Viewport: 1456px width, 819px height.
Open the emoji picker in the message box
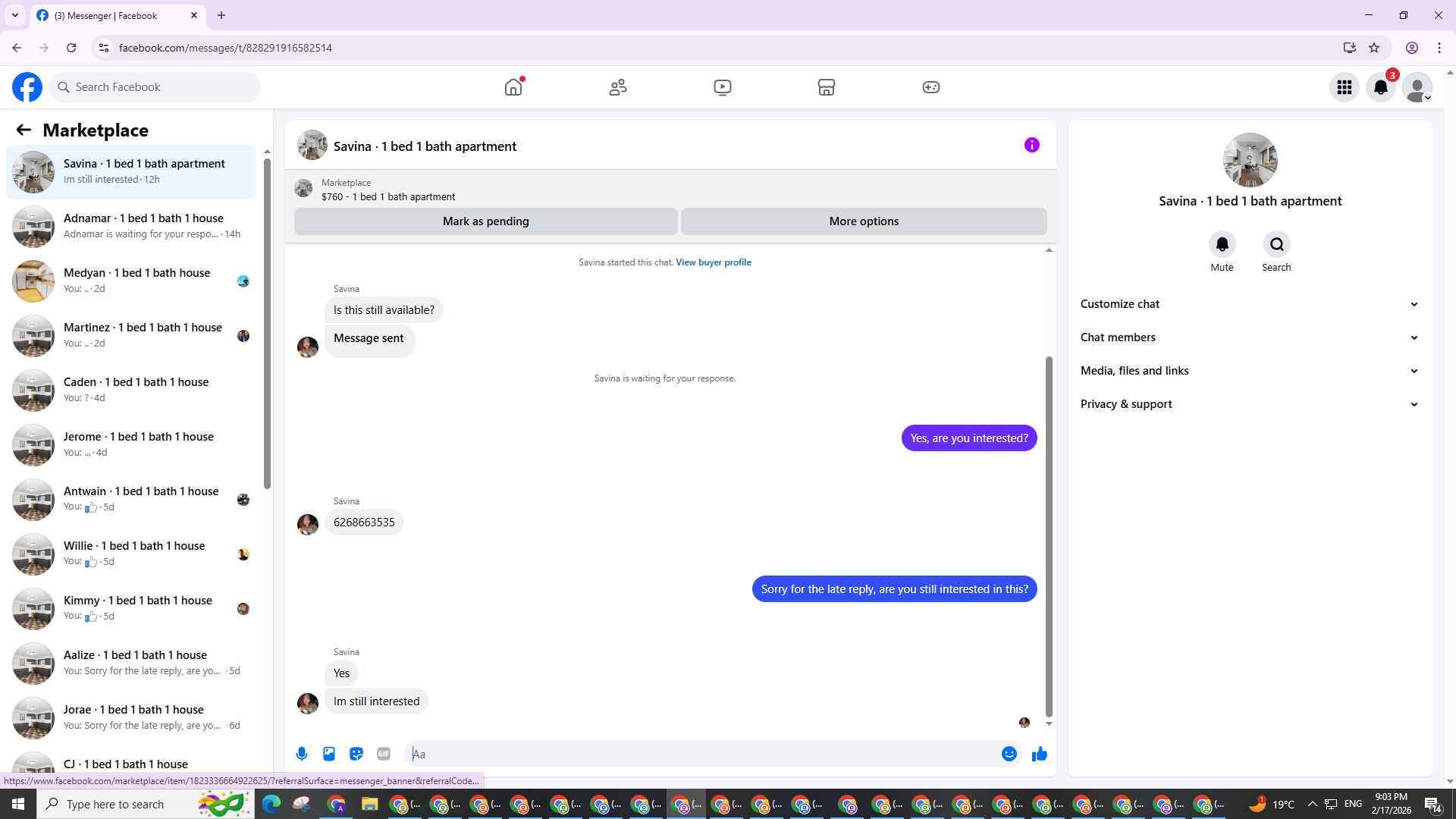pyautogui.click(x=1009, y=754)
